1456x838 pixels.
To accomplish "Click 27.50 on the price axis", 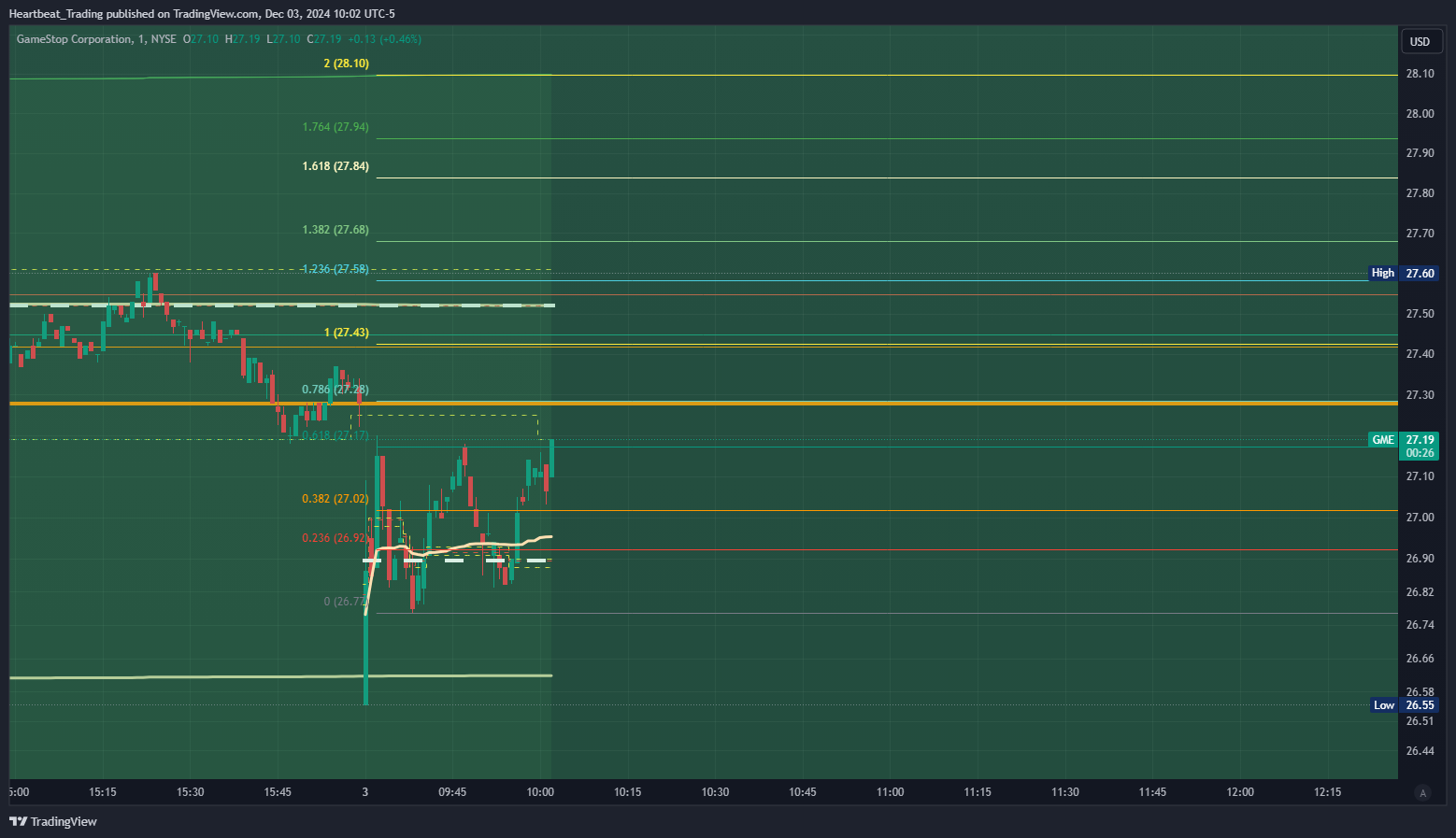I will (x=1420, y=314).
